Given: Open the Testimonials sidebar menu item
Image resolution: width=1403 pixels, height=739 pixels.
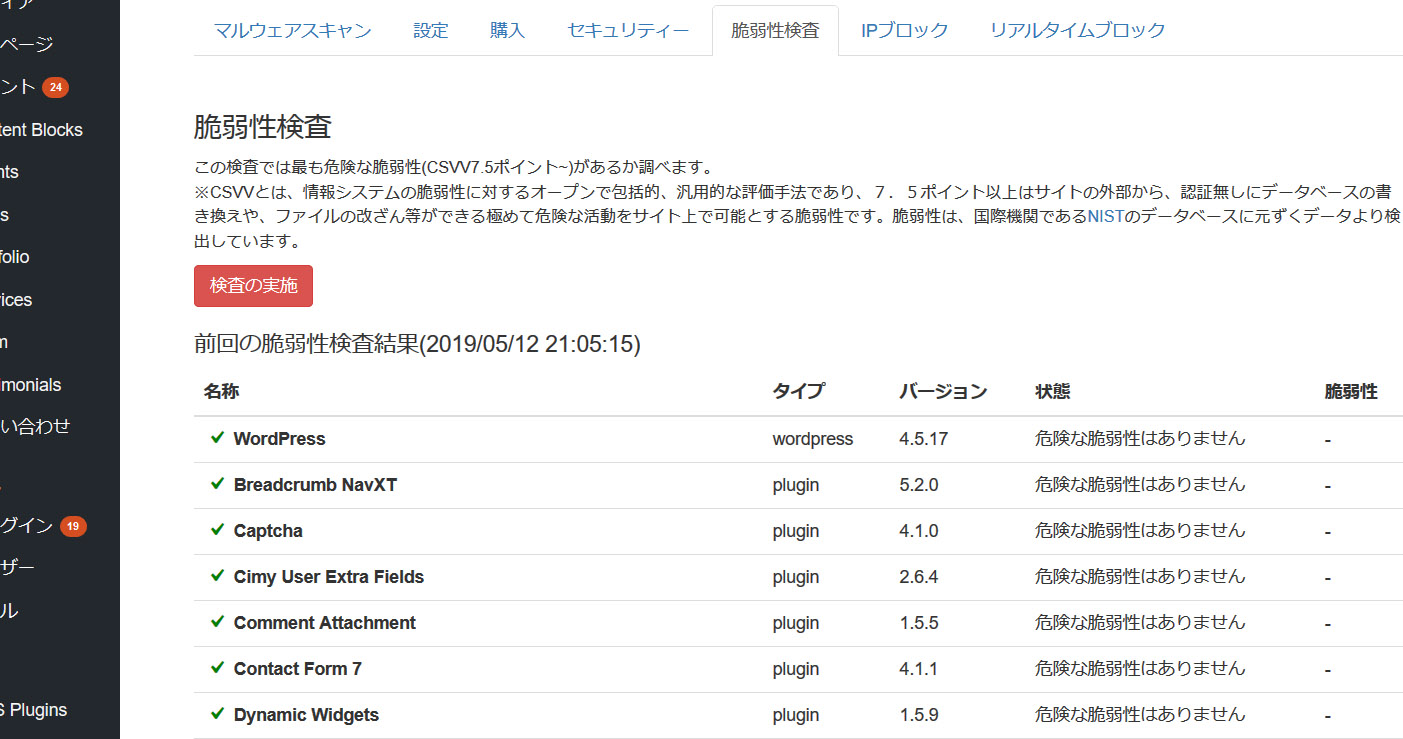Looking at the screenshot, I should point(30,385).
